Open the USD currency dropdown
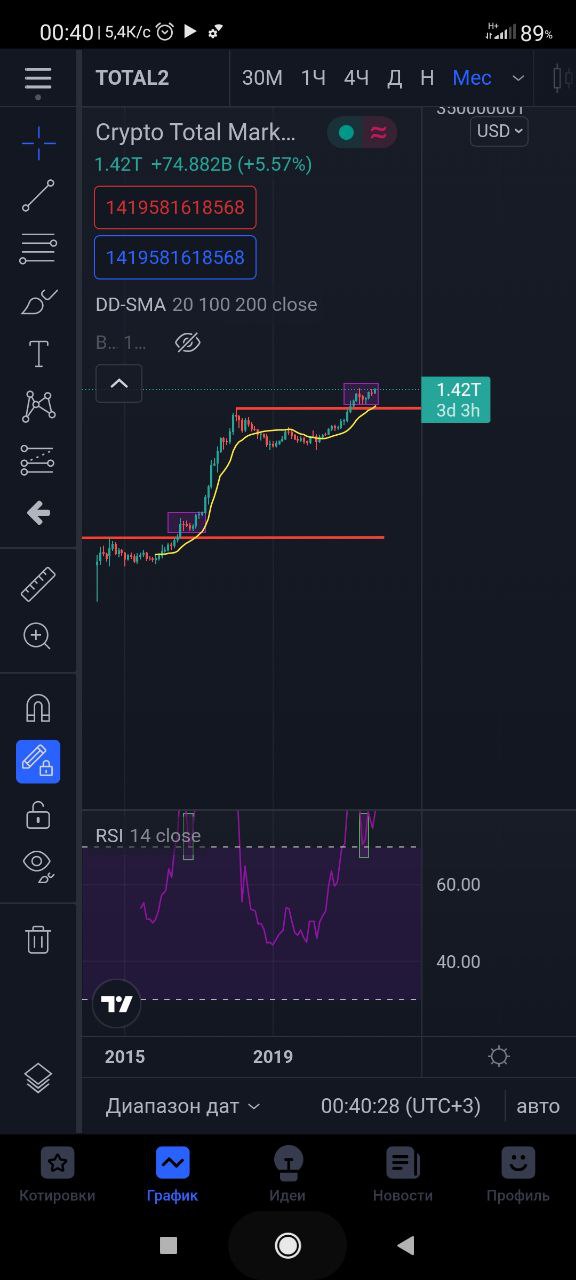576x1280 pixels. [x=499, y=131]
